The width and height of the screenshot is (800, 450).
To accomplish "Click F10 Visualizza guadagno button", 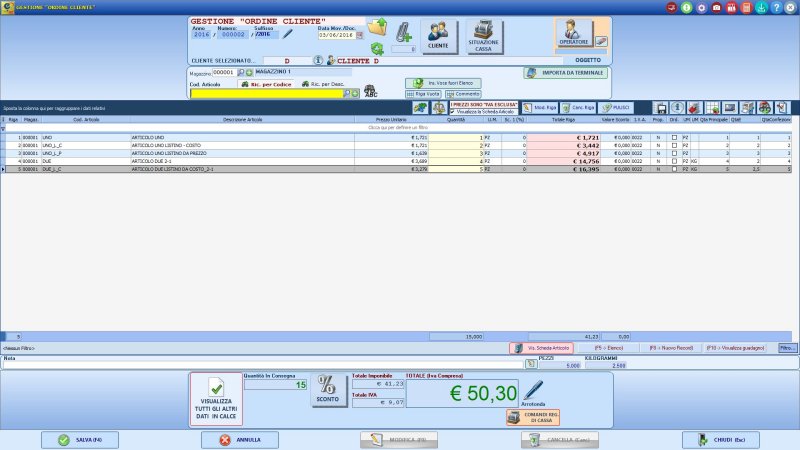I will tap(735, 348).
